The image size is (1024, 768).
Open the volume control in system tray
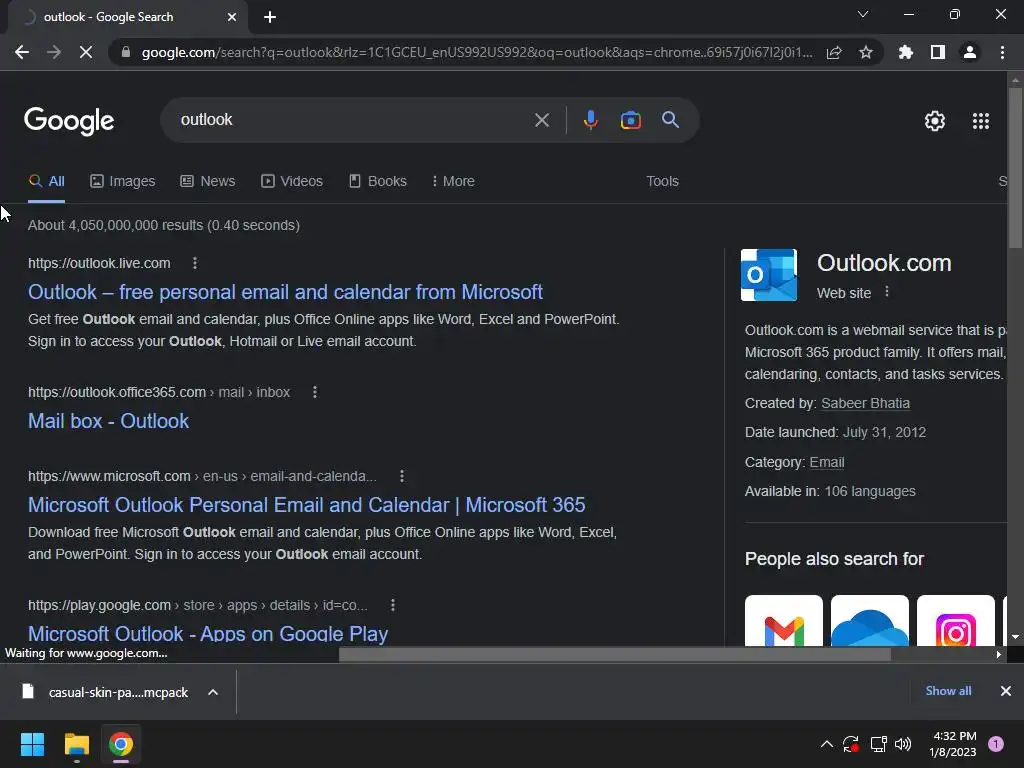point(903,744)
